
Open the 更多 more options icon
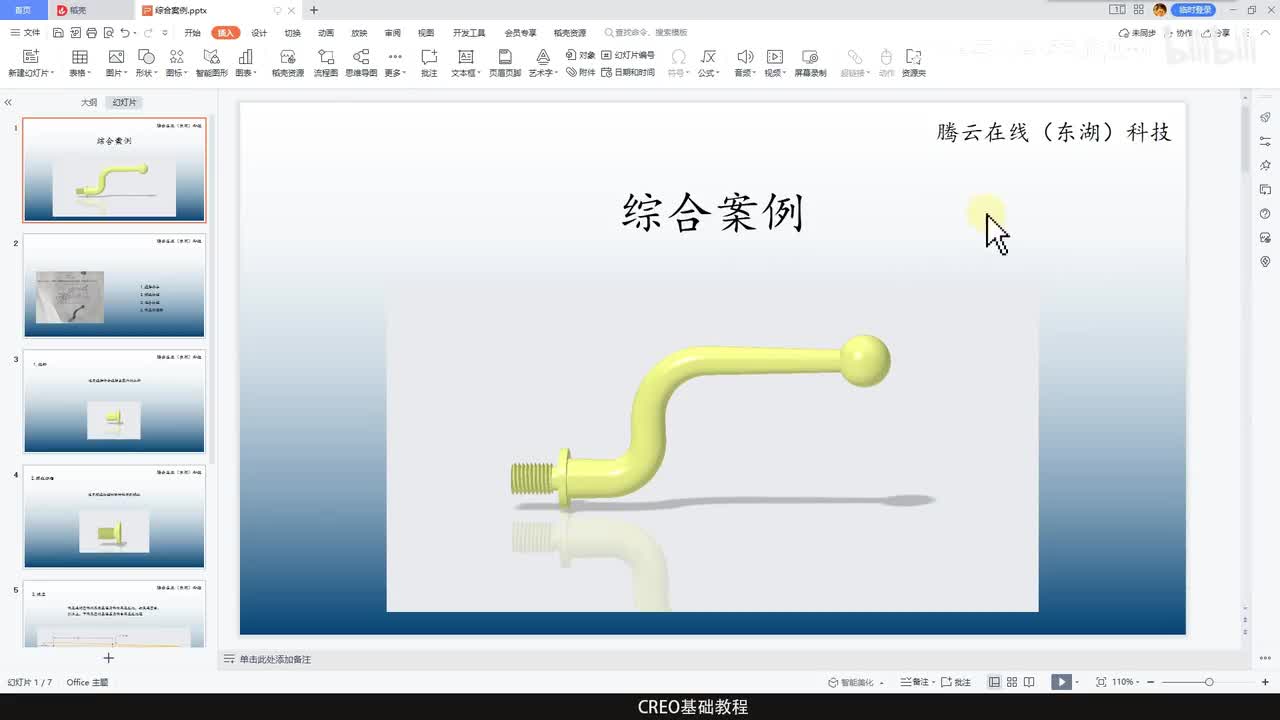pos(395,56)
